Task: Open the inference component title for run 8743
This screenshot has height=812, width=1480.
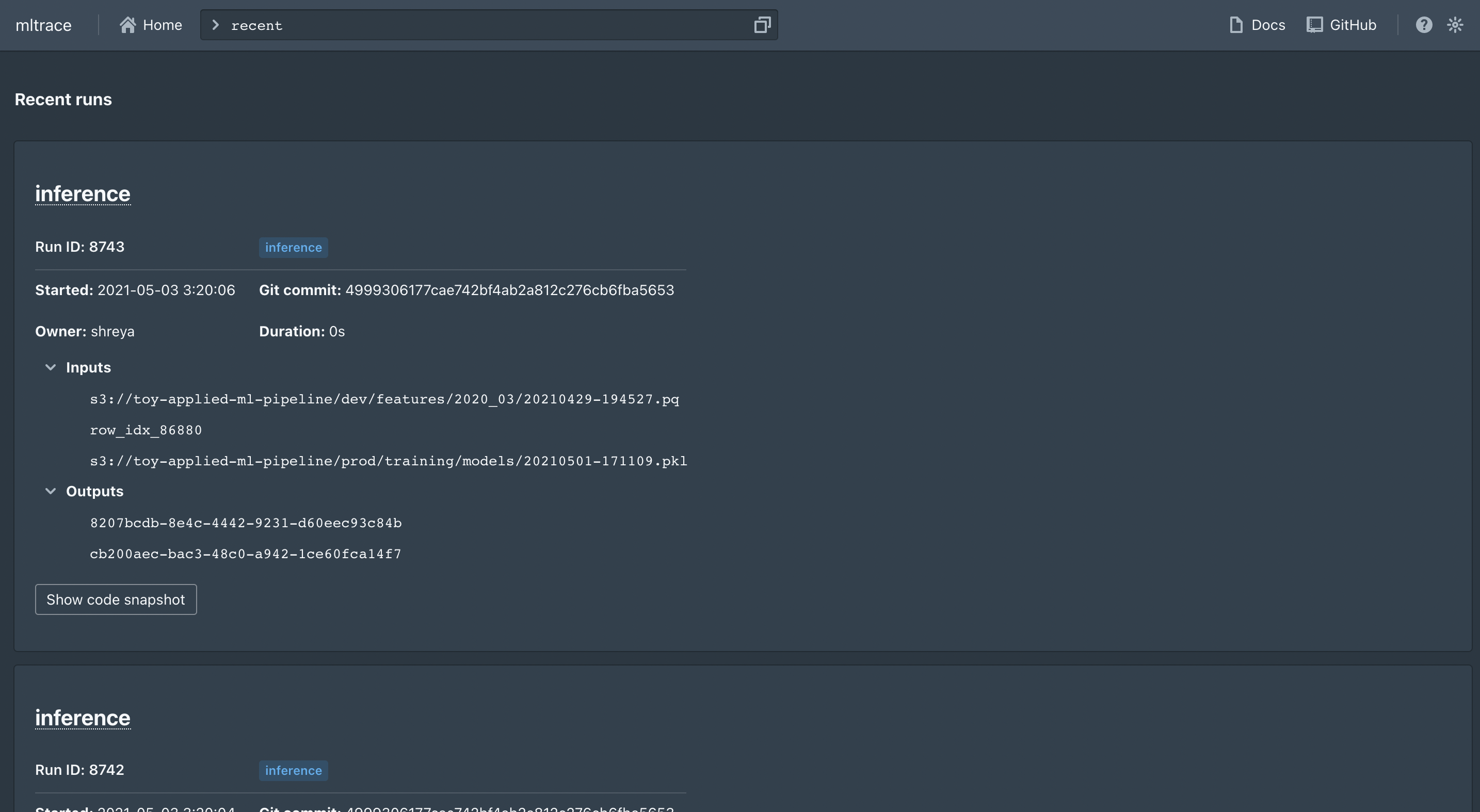Action: coord(83,193)
